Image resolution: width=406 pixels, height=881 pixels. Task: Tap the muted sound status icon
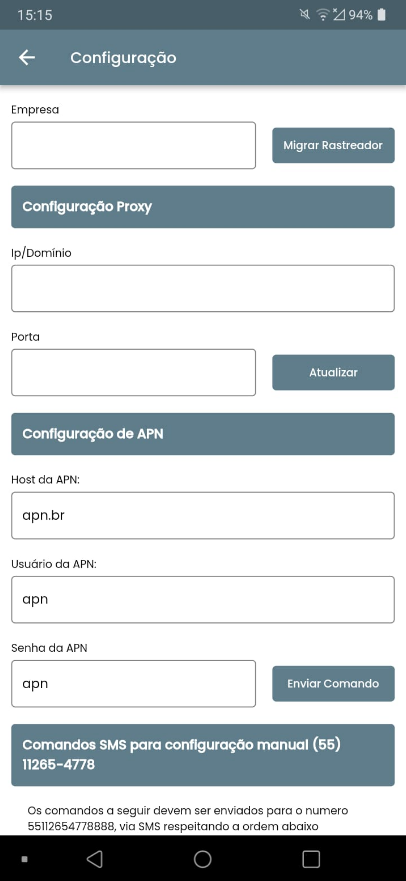[305, 15]
